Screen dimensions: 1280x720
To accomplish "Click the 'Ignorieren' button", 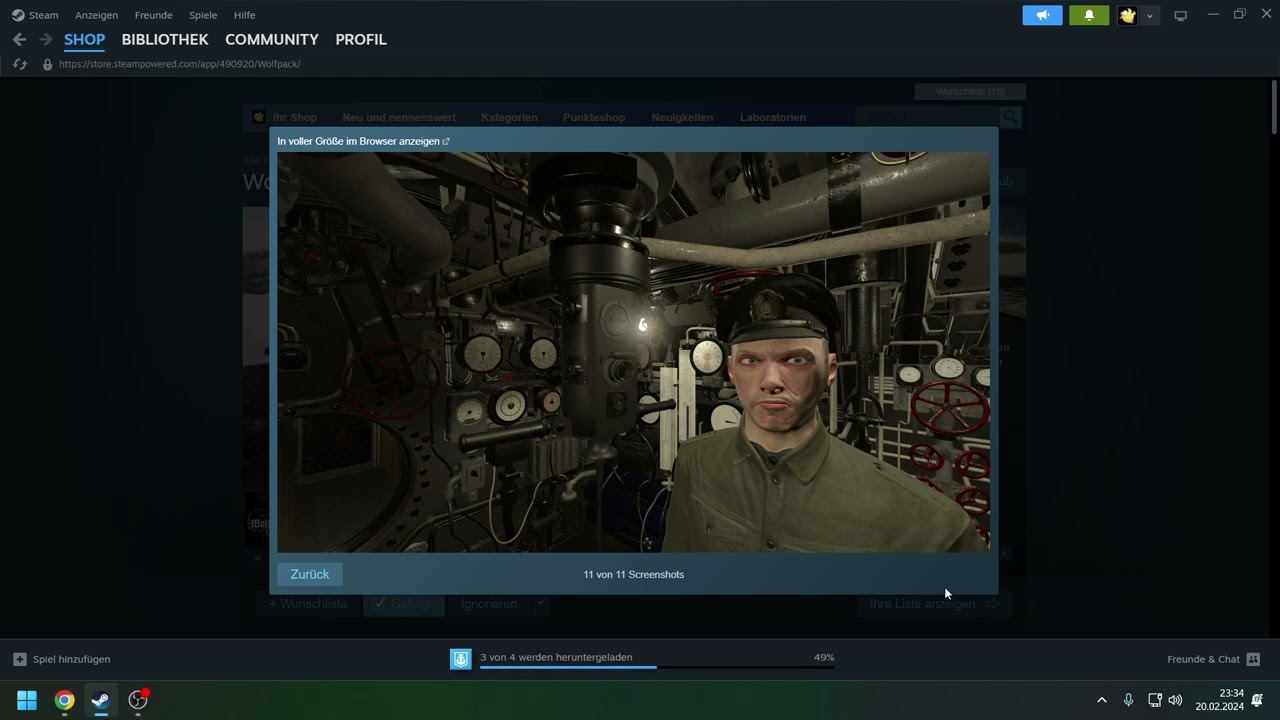I will pyautogui.click(x=489, y=604).
